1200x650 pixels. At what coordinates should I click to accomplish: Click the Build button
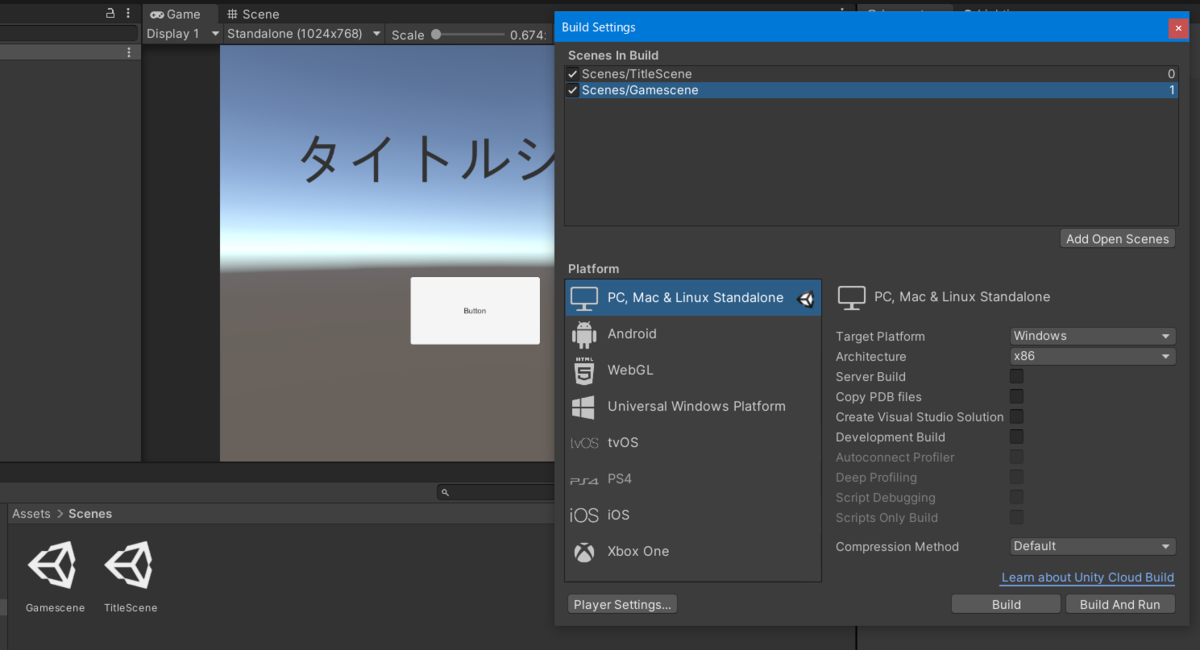1006,604
